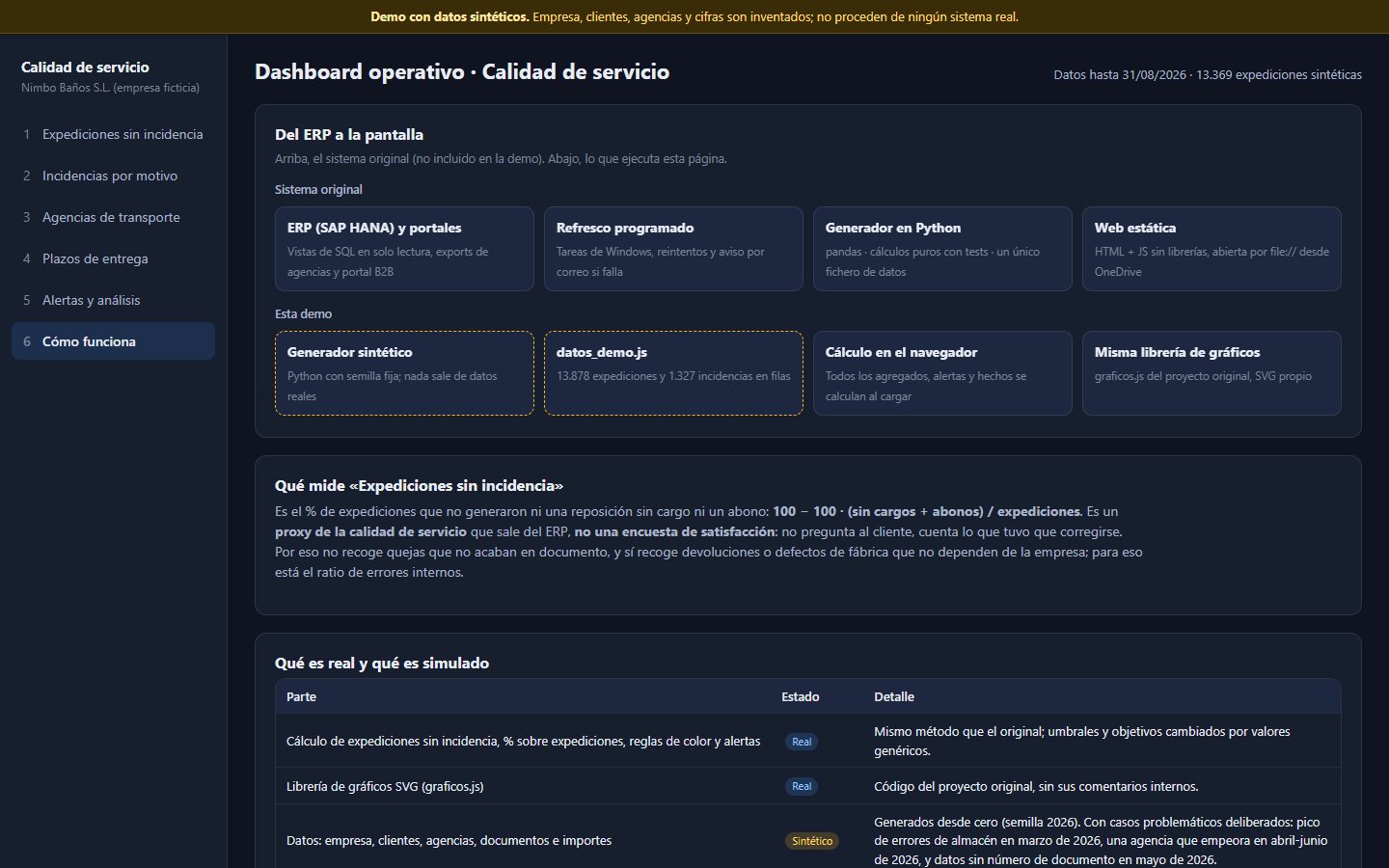Select the datos_demo.js card
1389x868 pixels.
point(673,373)
